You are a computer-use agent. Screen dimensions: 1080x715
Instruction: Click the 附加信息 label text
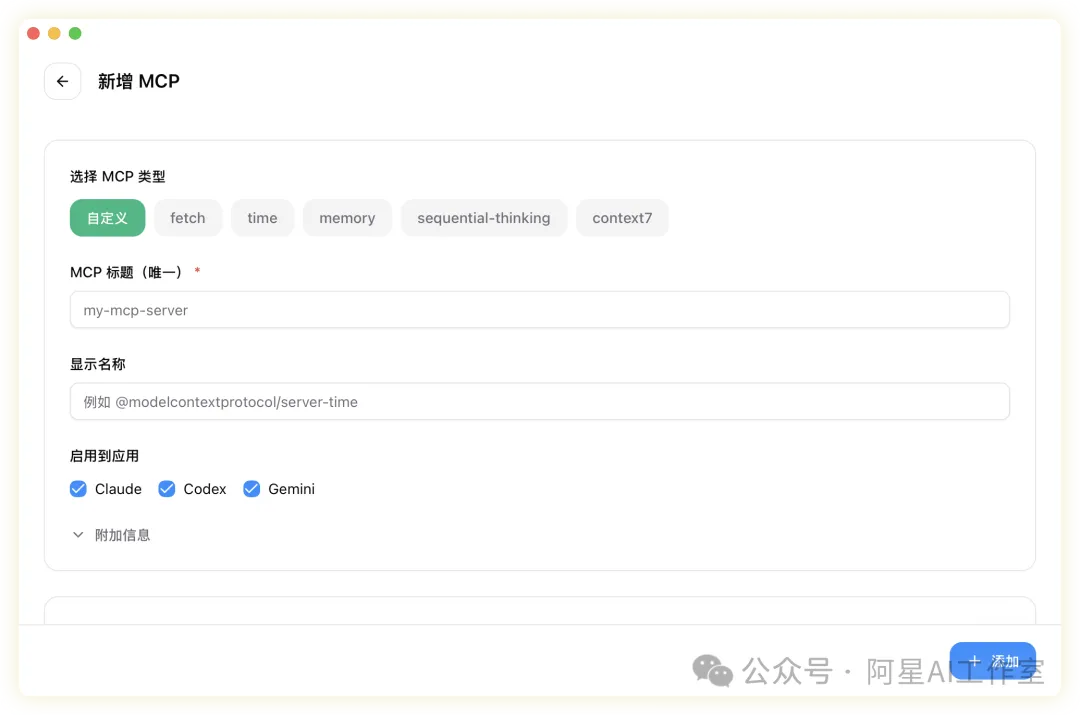tap(122, 535)
